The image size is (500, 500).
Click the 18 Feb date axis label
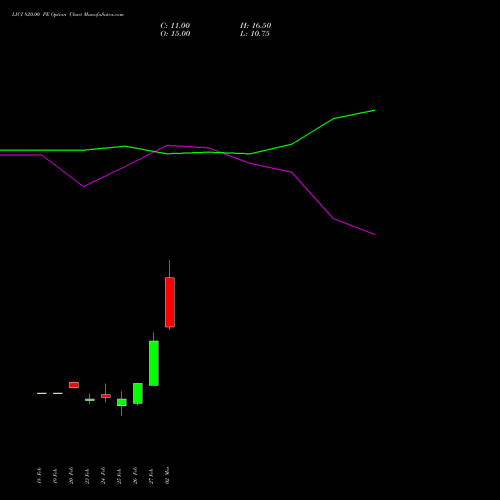tap(39, 476)
